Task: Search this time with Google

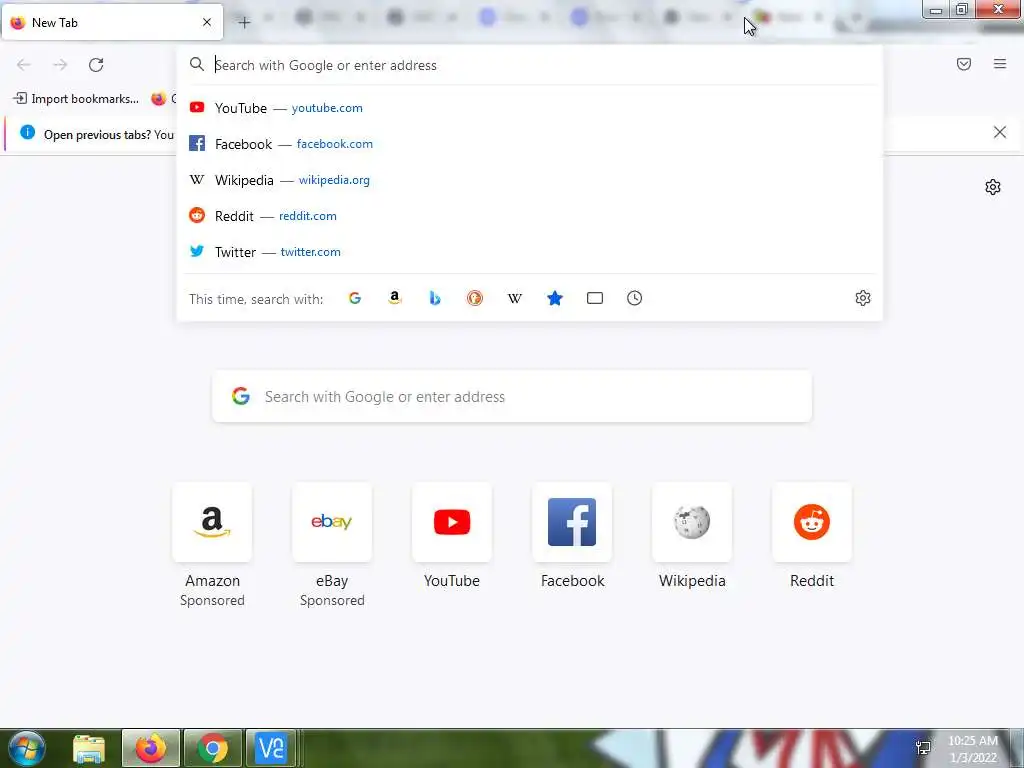Action: tap(355, 298)
